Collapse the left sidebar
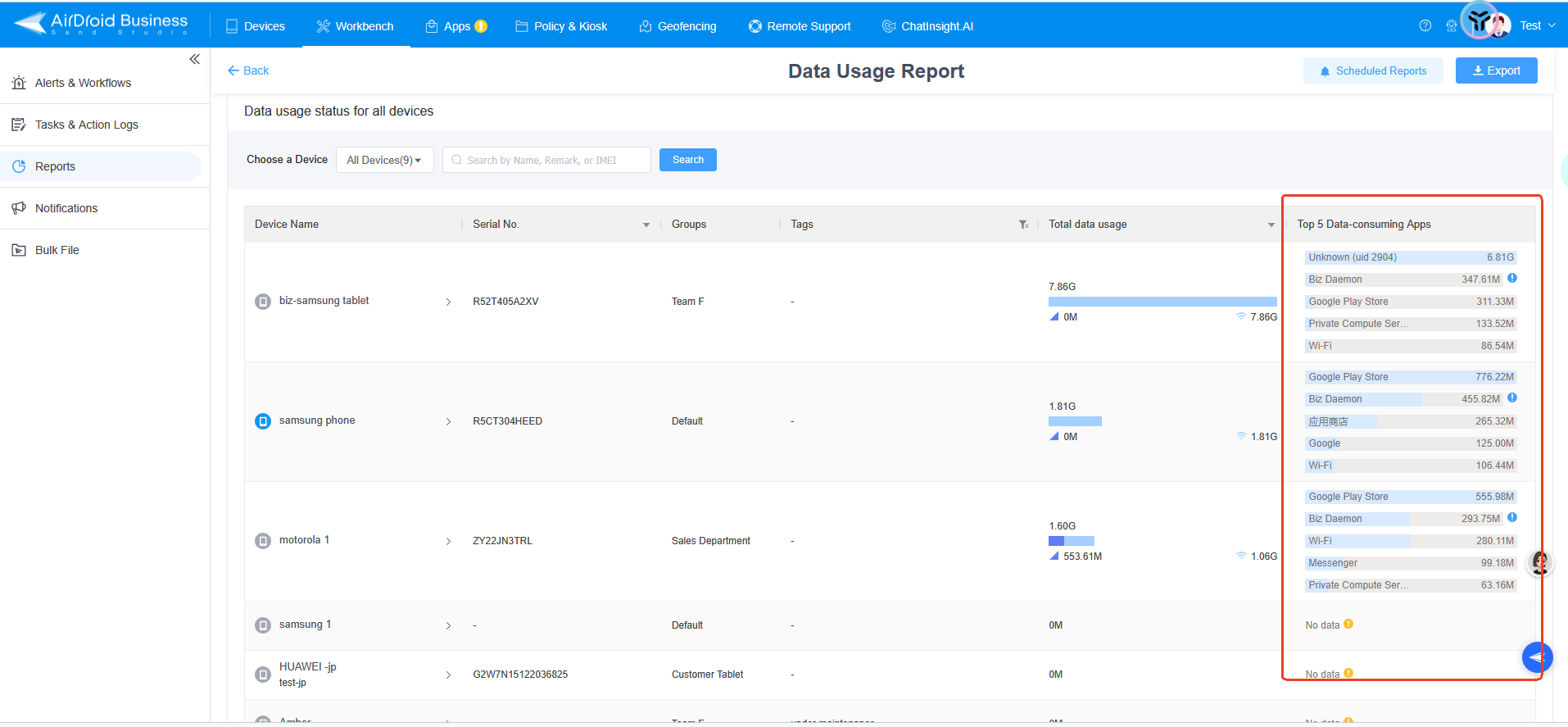The image size is (1568, 727). [194, 59]
